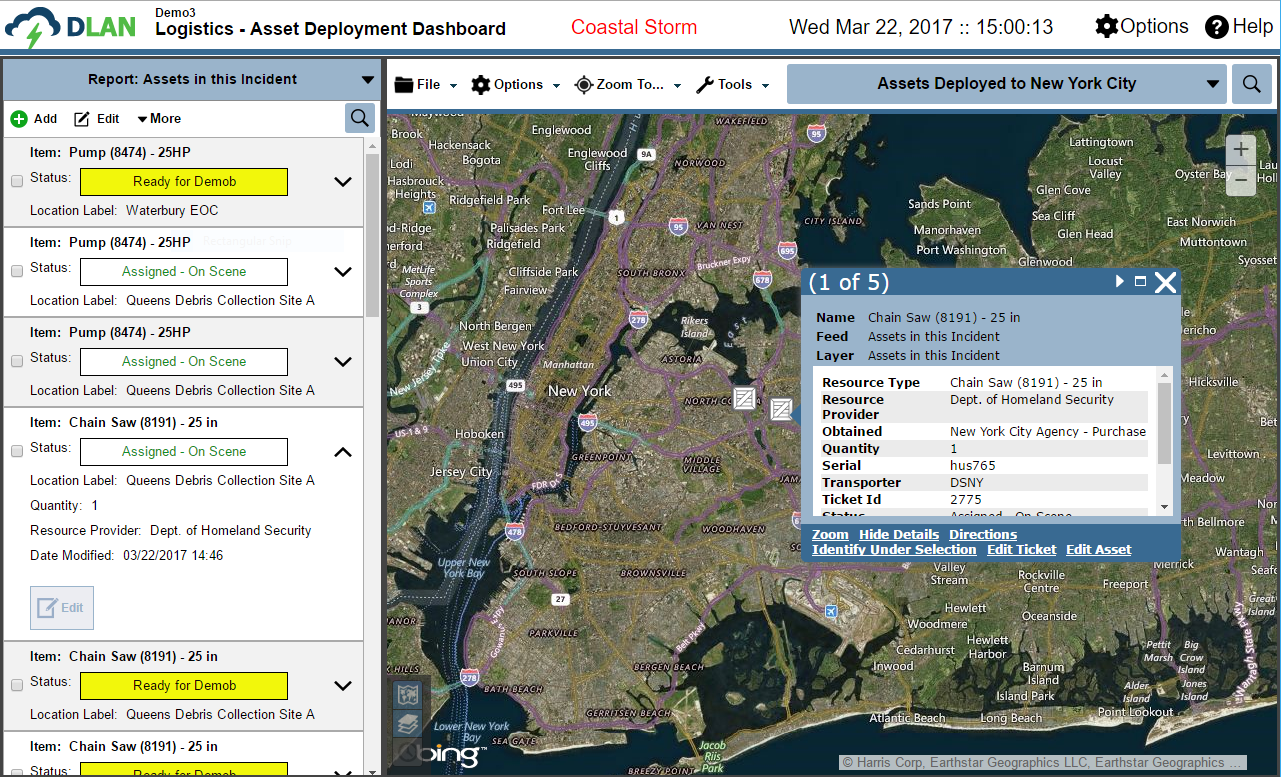Click the Edit Ticket link
The width and height of the screenshot is (1281, 777).
tap(1021, 550)
